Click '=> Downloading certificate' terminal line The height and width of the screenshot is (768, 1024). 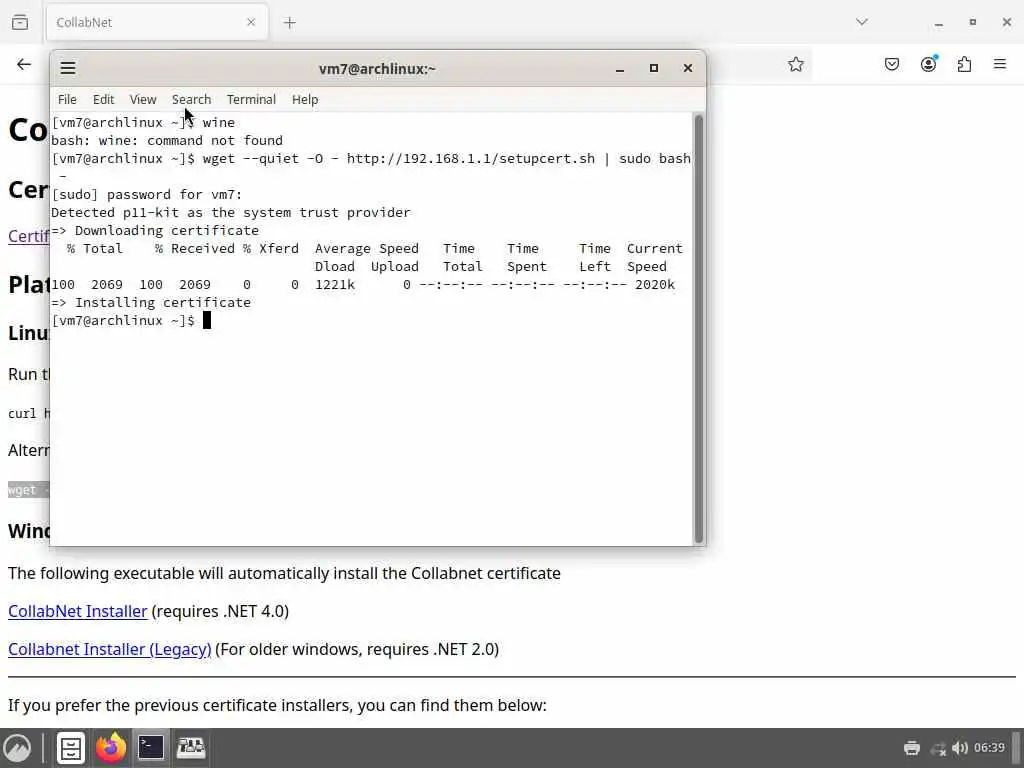pyautogui.click(x=155, y=231)
